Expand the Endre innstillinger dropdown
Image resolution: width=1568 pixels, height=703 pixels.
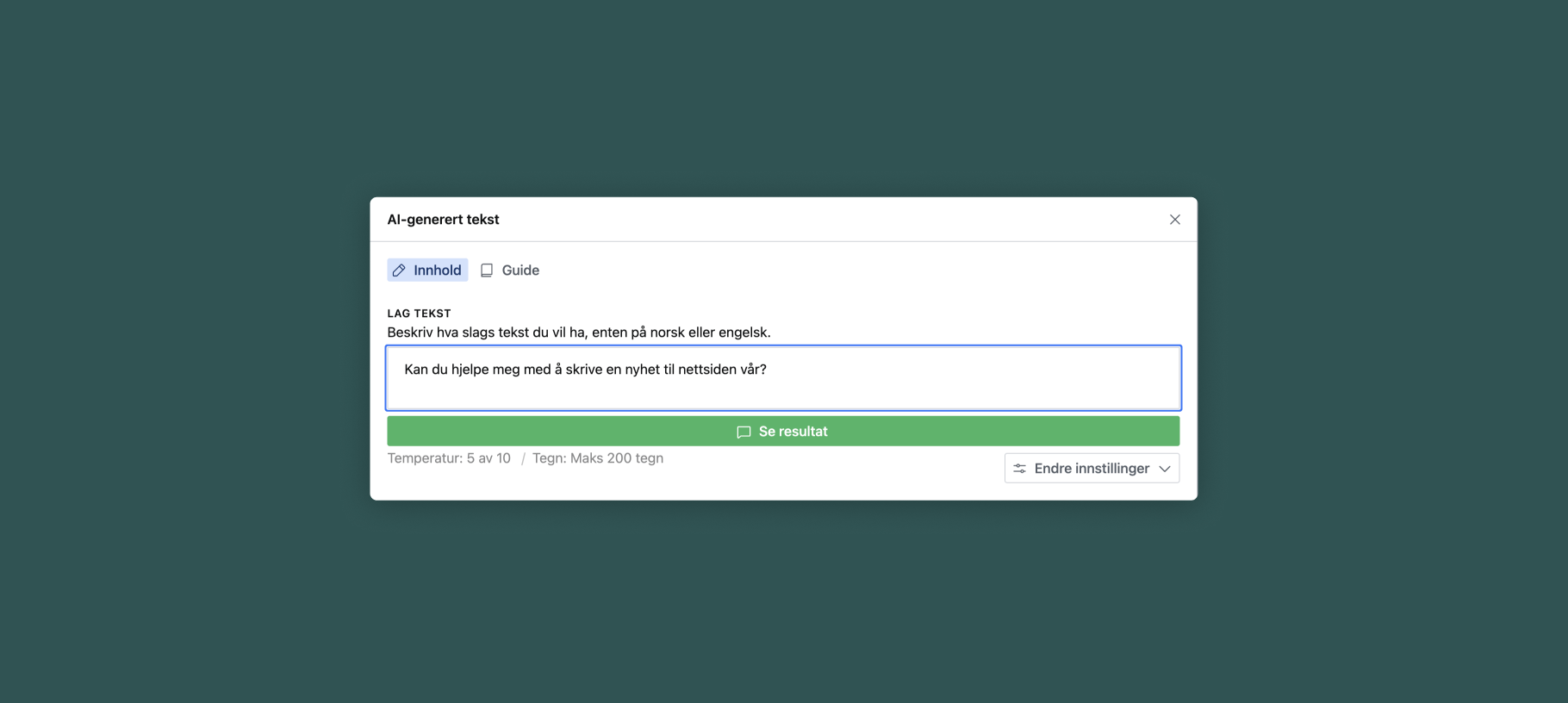click(x=1092, y=468)
